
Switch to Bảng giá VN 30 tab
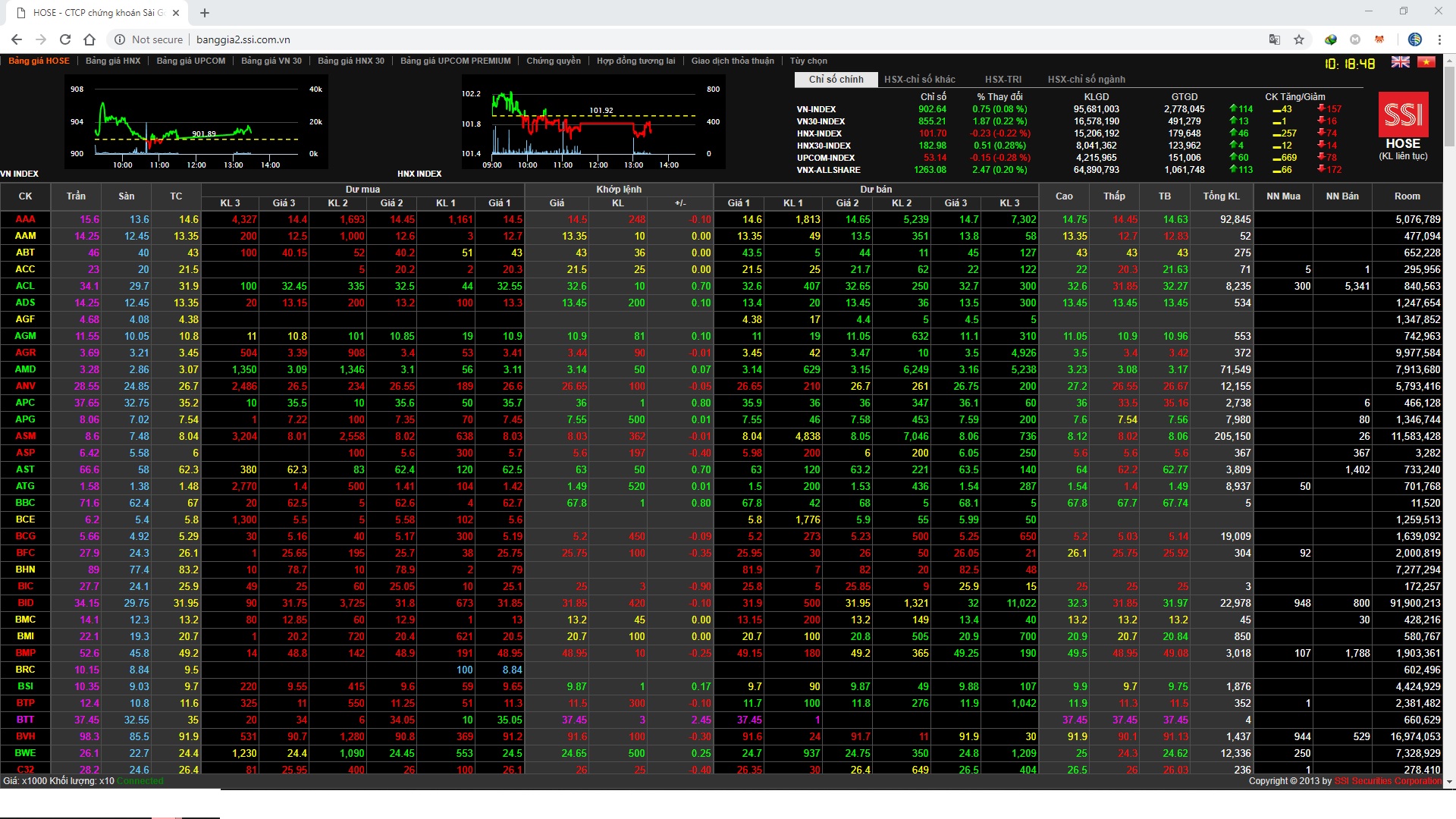[271, 61]
